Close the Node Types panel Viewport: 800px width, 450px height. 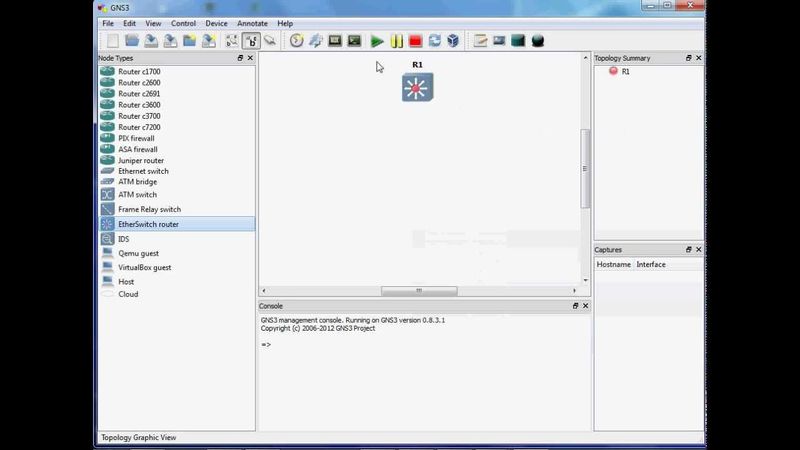click(250, 58)
